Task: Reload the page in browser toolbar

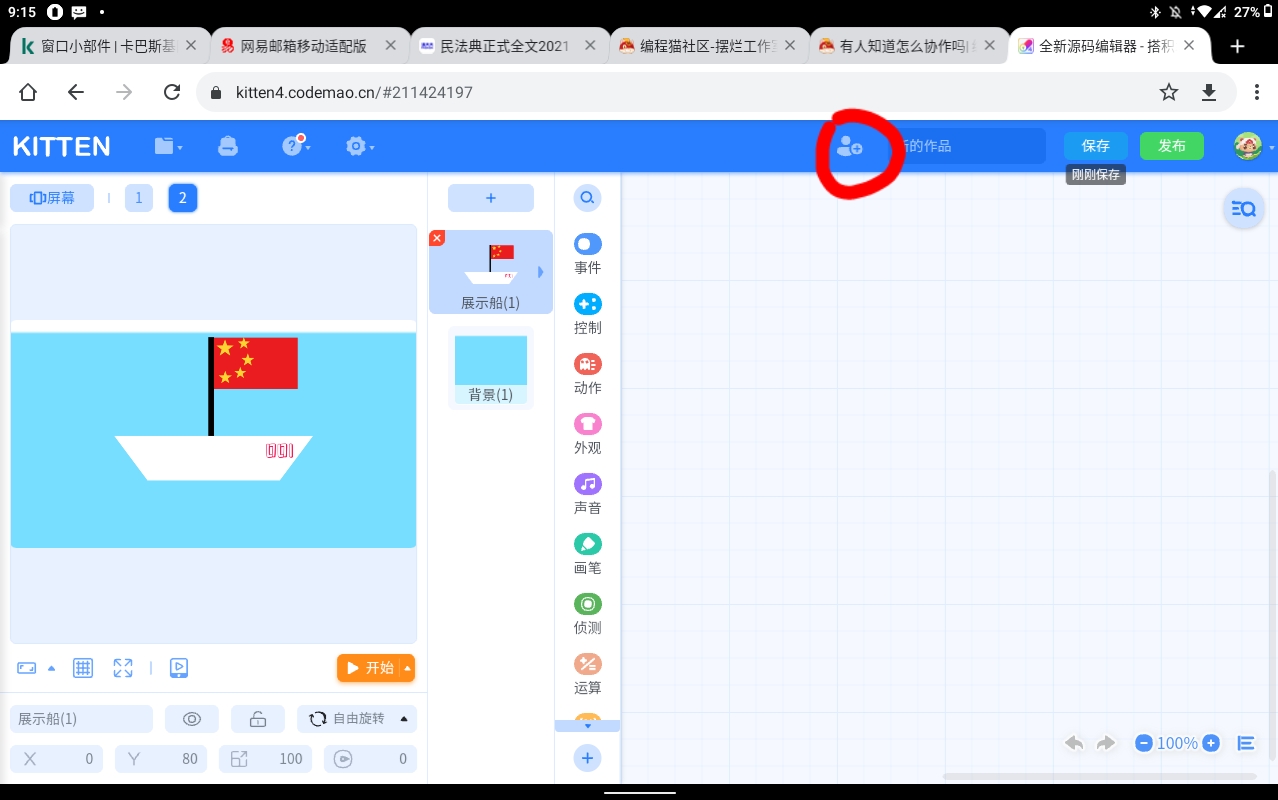Action: [172, 92]
